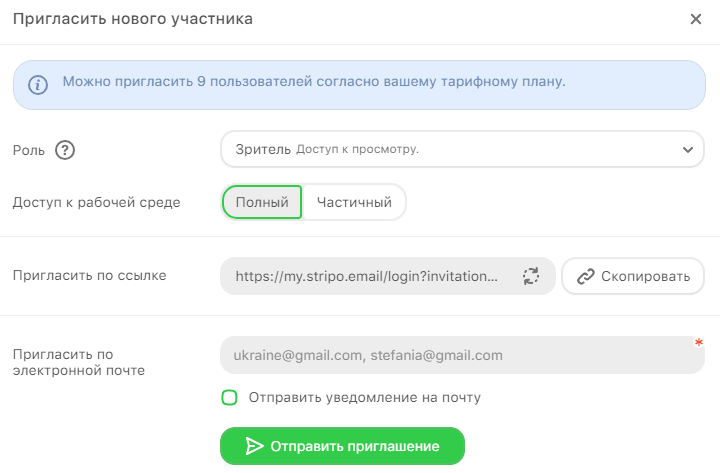Click the Пригласить по электронной почте label
720x473 pixels.
[79, 362]
